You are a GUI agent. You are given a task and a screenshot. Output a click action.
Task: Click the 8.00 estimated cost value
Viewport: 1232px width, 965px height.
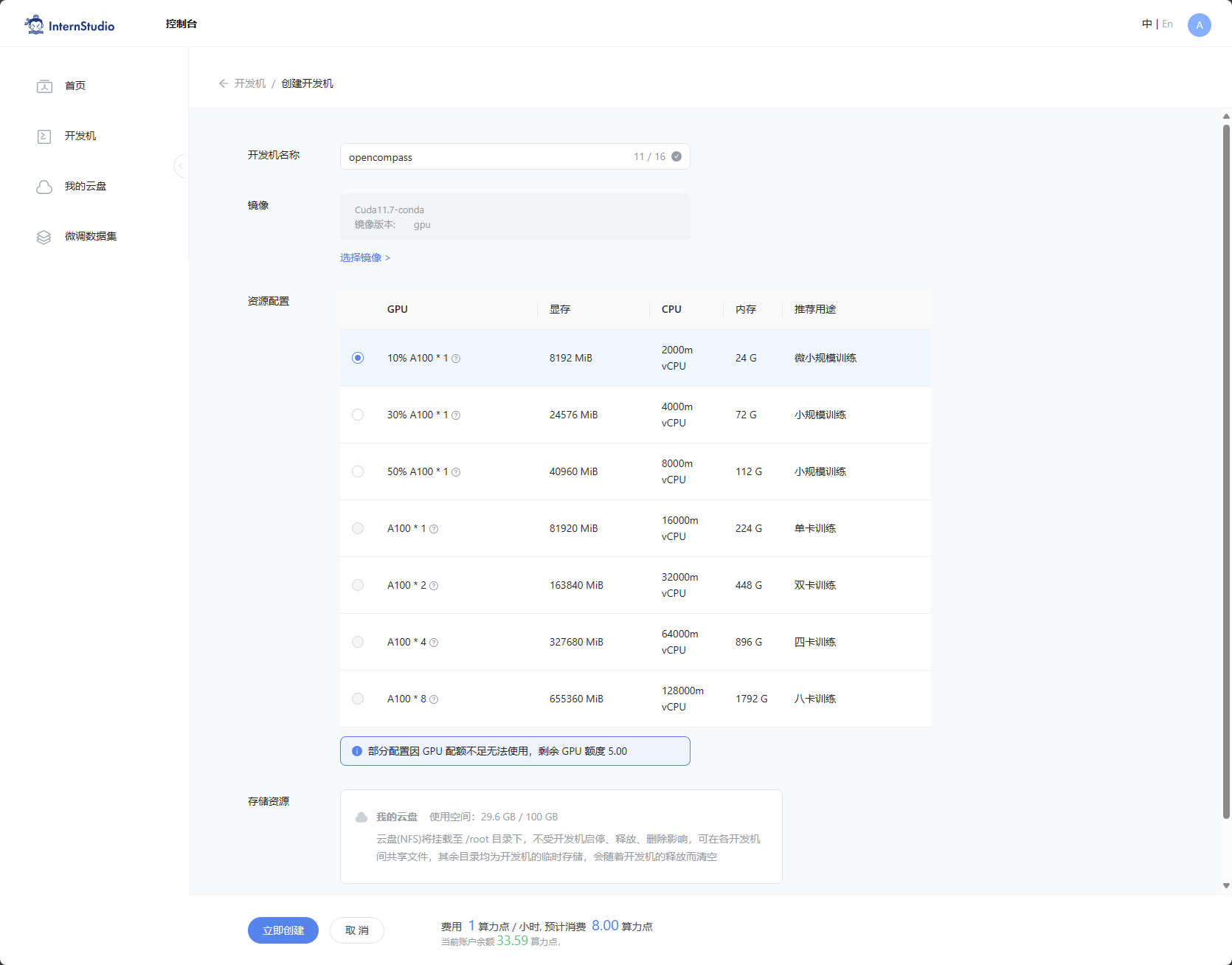tap(605, 925)
